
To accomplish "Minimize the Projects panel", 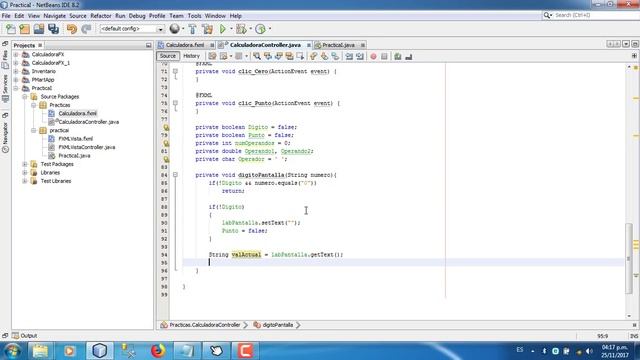I will point(149,45).
